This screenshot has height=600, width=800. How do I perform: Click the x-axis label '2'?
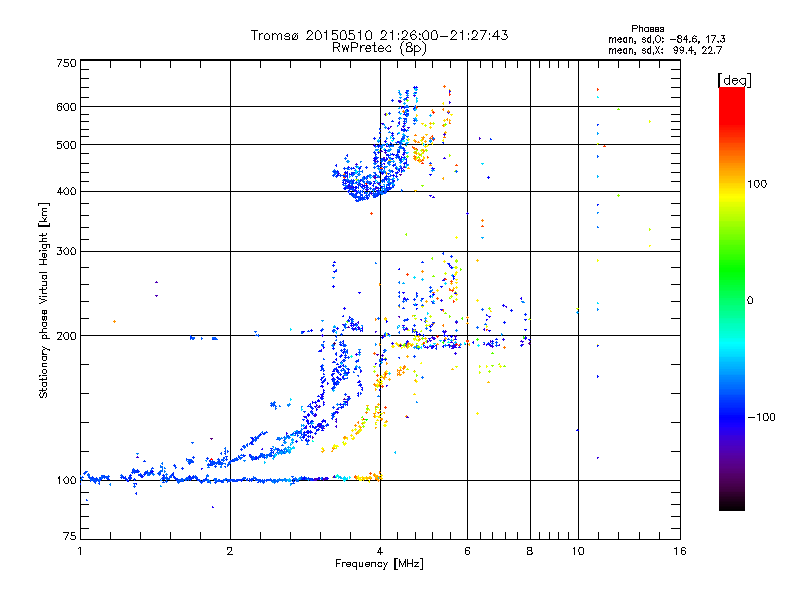[230, 551]
